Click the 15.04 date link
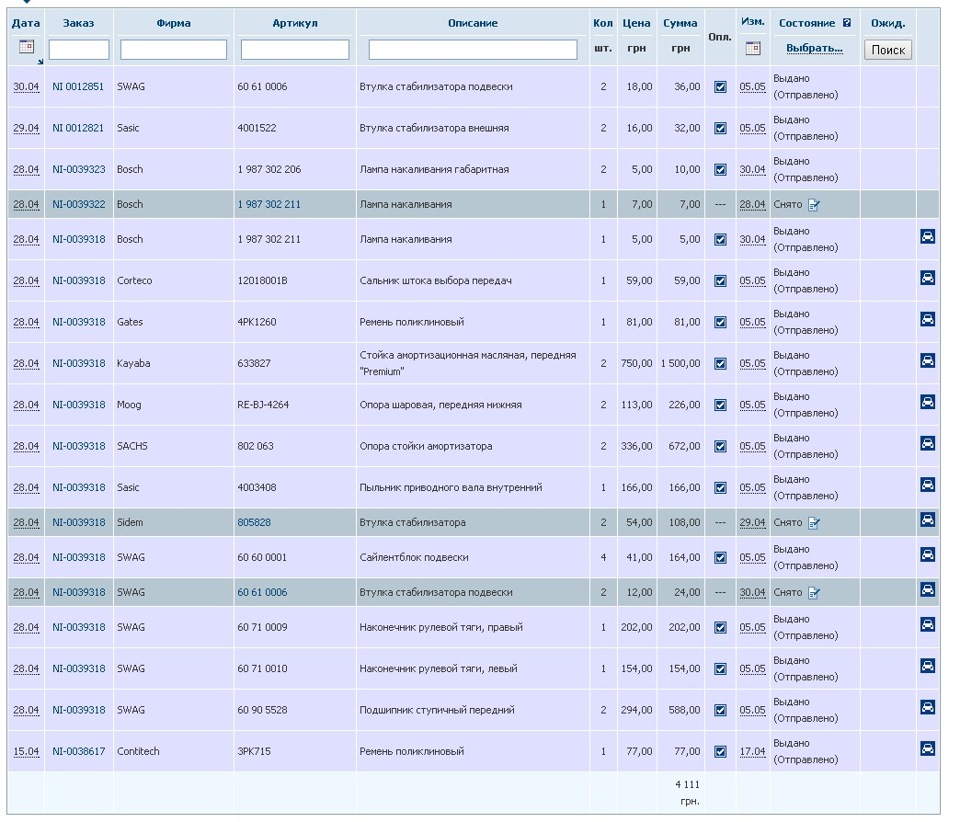Image resolution: width=960 pixels, height=822 pixels. 26,752
